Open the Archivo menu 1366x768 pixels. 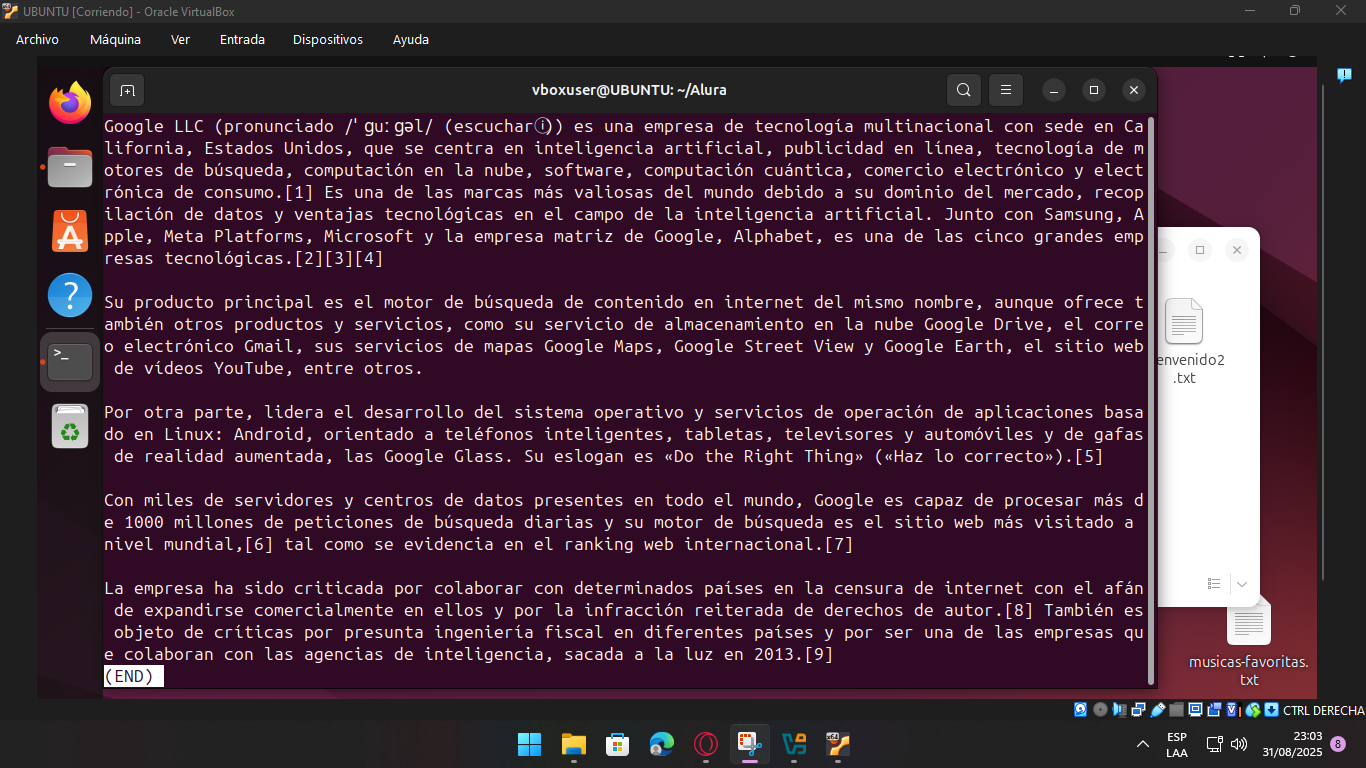(37, 40)
